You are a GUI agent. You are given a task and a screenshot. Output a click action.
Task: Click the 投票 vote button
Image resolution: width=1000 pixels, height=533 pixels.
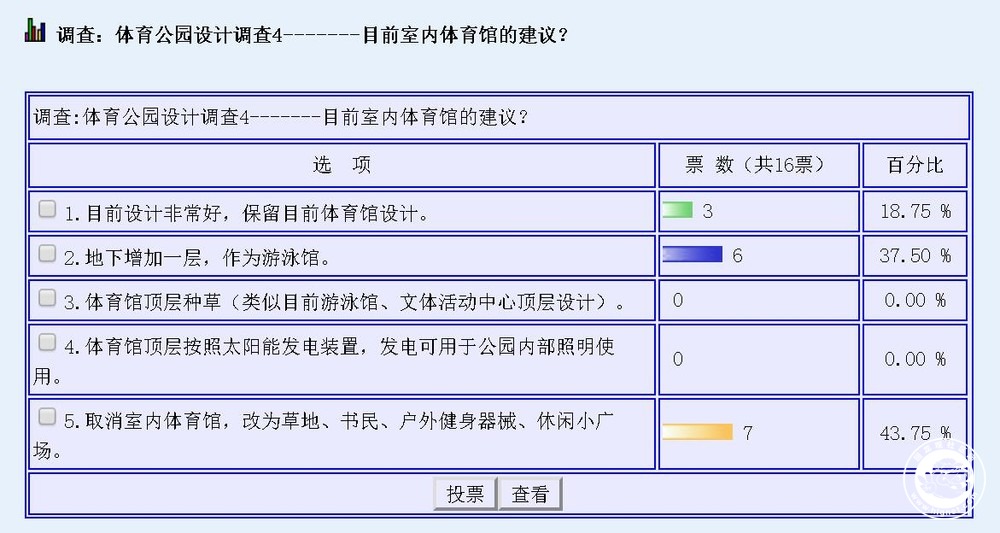(465, 494)
